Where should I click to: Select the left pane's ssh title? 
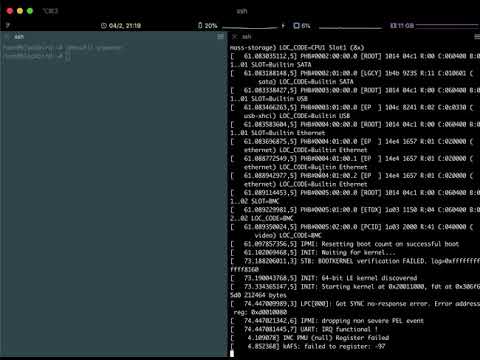[19, 37]
